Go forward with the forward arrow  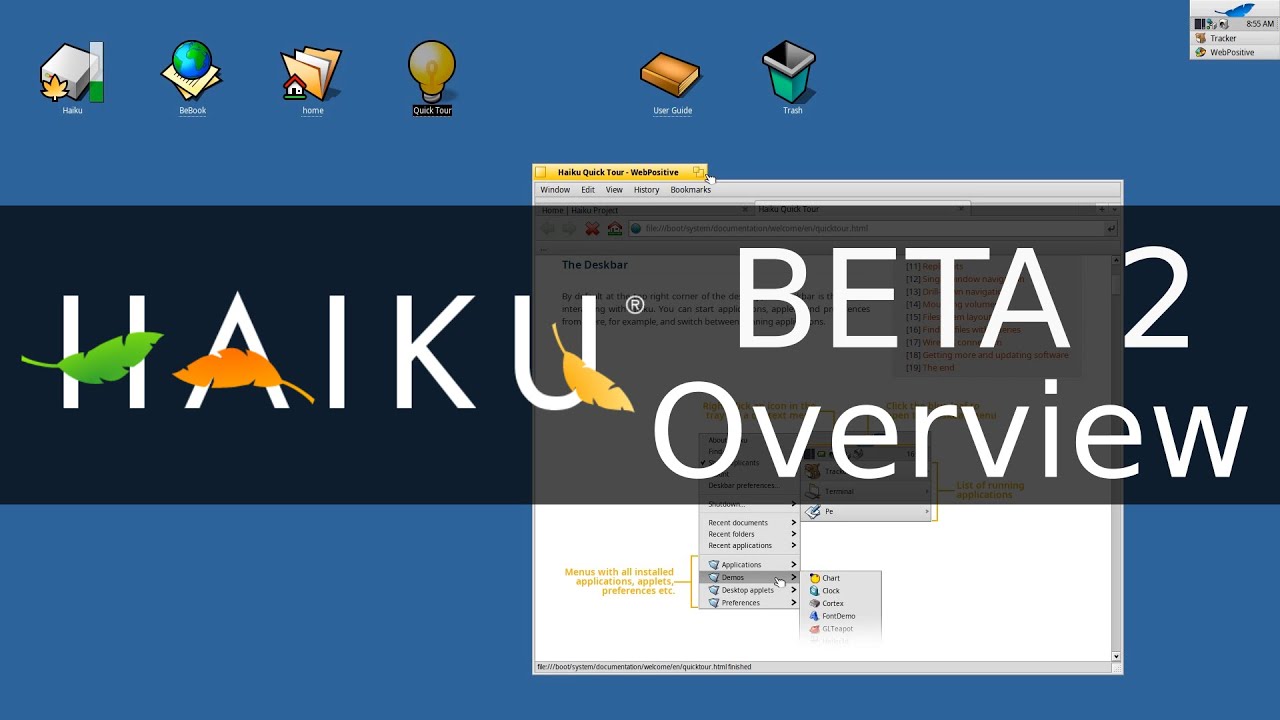tap(569, 229)
